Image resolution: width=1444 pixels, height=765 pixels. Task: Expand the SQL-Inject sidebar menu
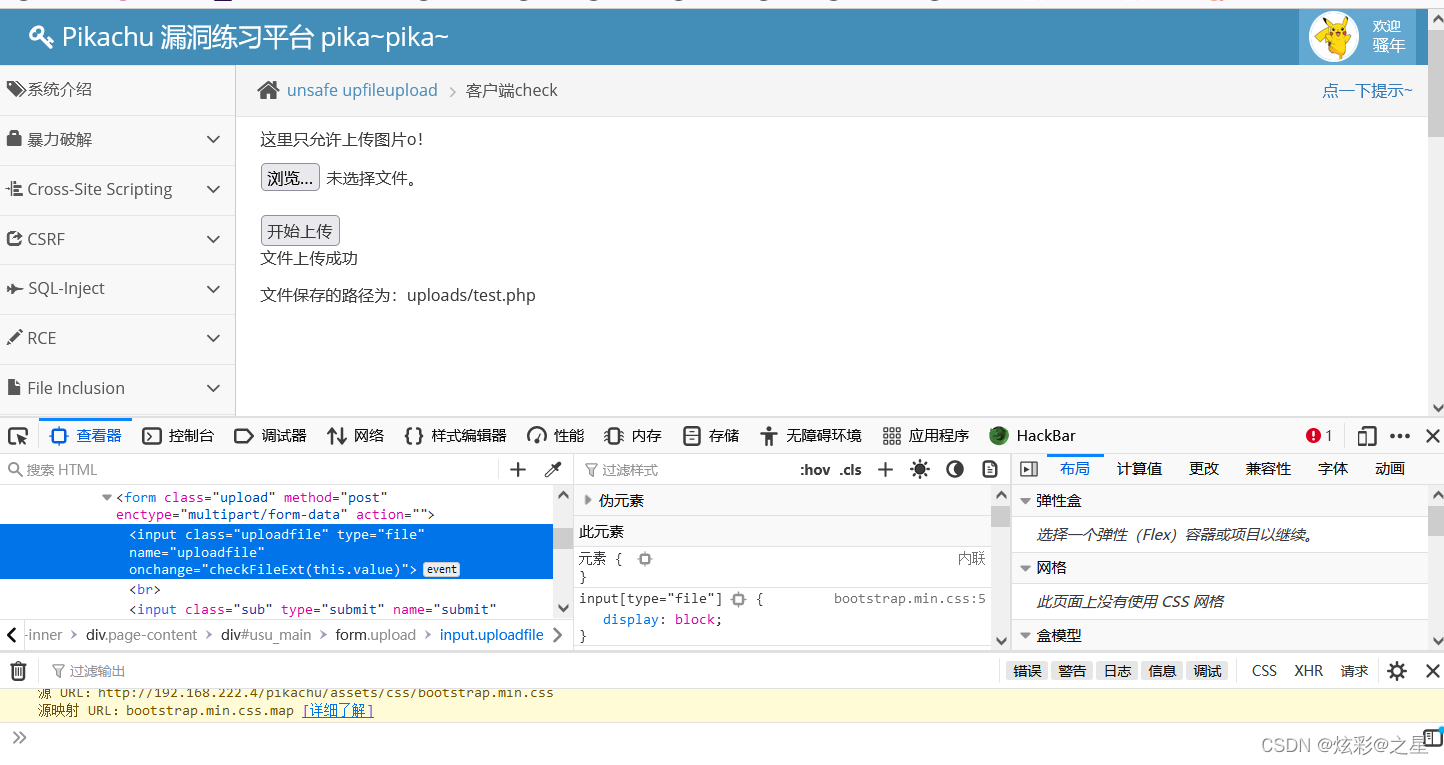pos(117,288)
